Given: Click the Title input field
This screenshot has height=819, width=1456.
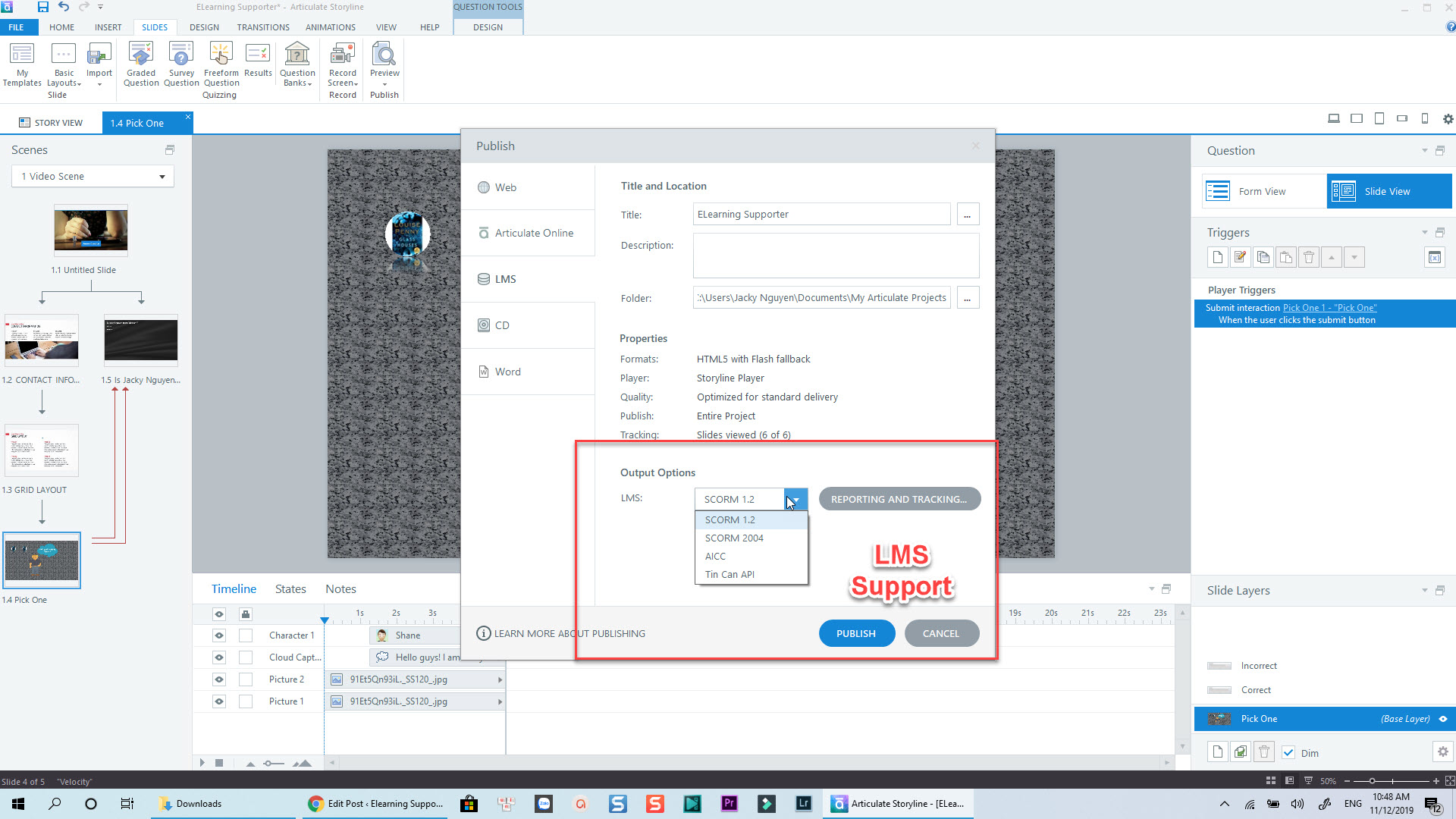Looking at the screenshot, I should [821, 215].
